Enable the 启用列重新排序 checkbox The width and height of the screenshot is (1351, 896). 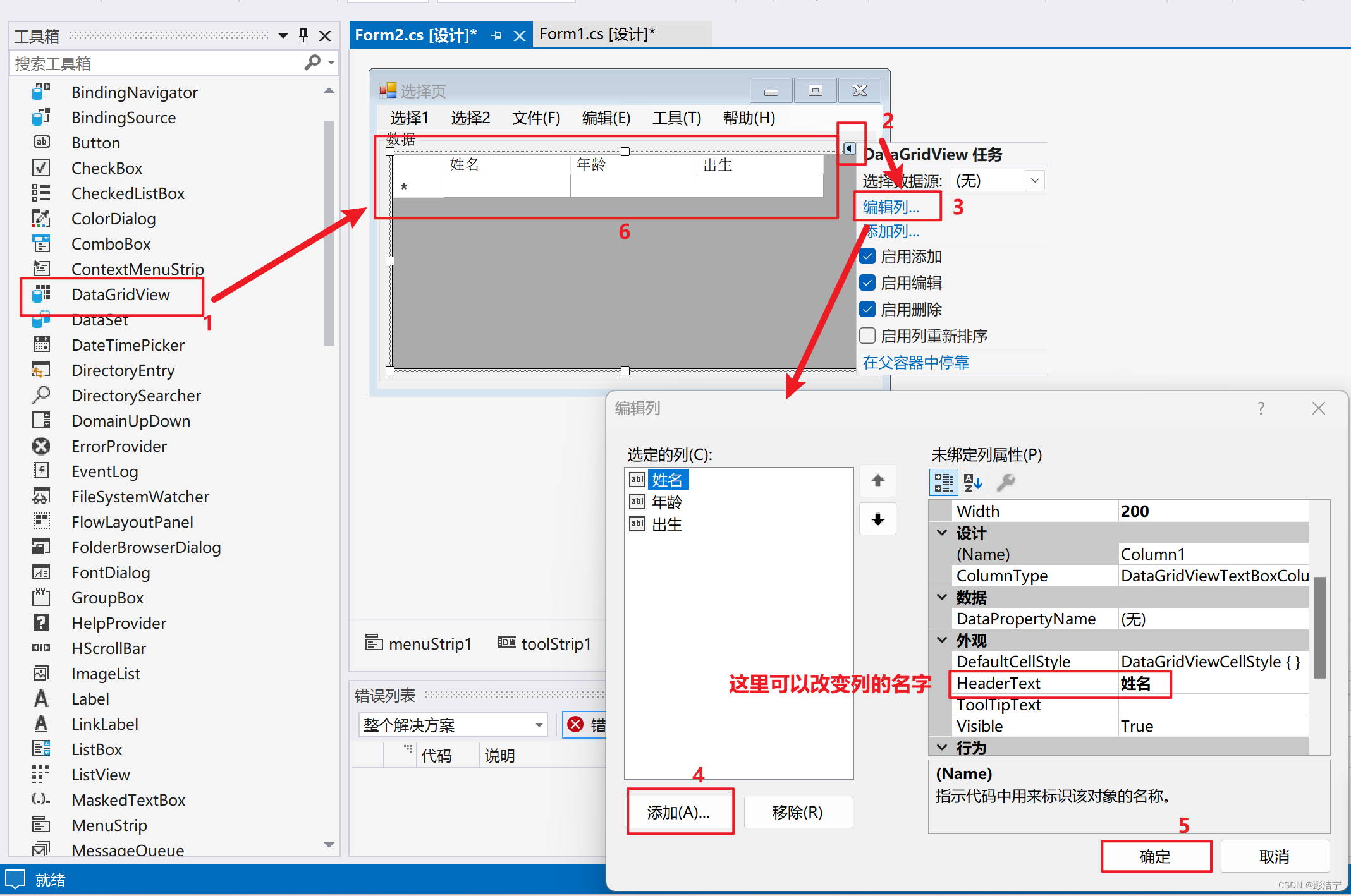click(868, 336)
